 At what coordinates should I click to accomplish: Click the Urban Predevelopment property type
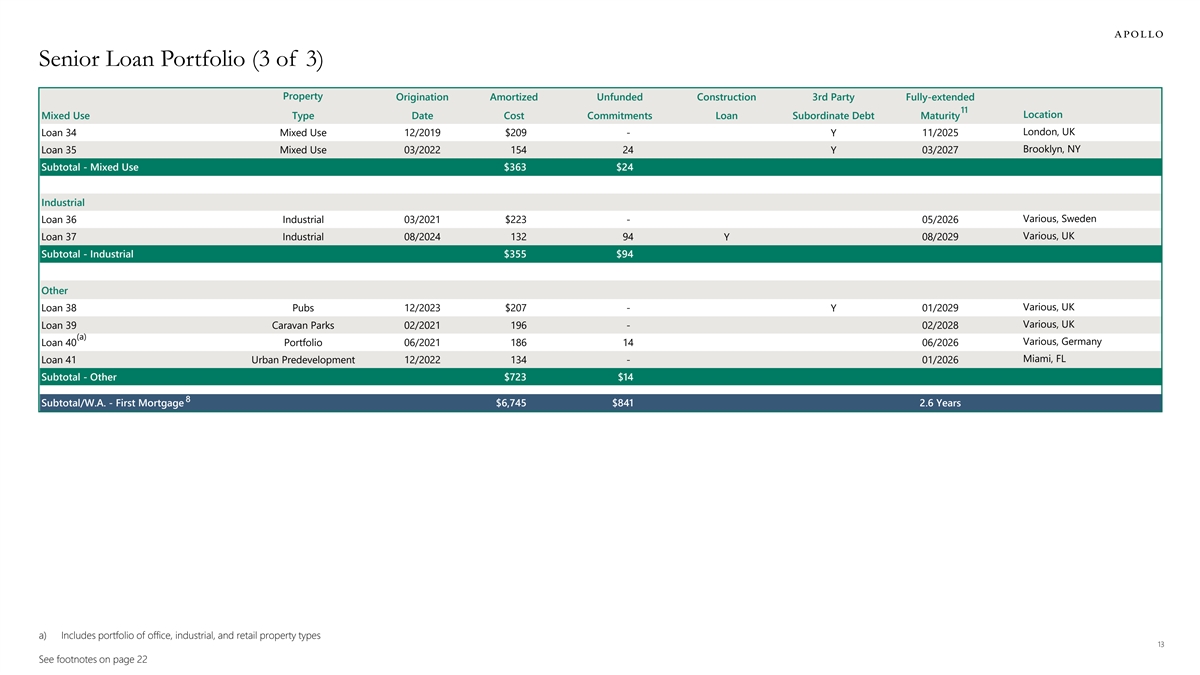[302, 360]
